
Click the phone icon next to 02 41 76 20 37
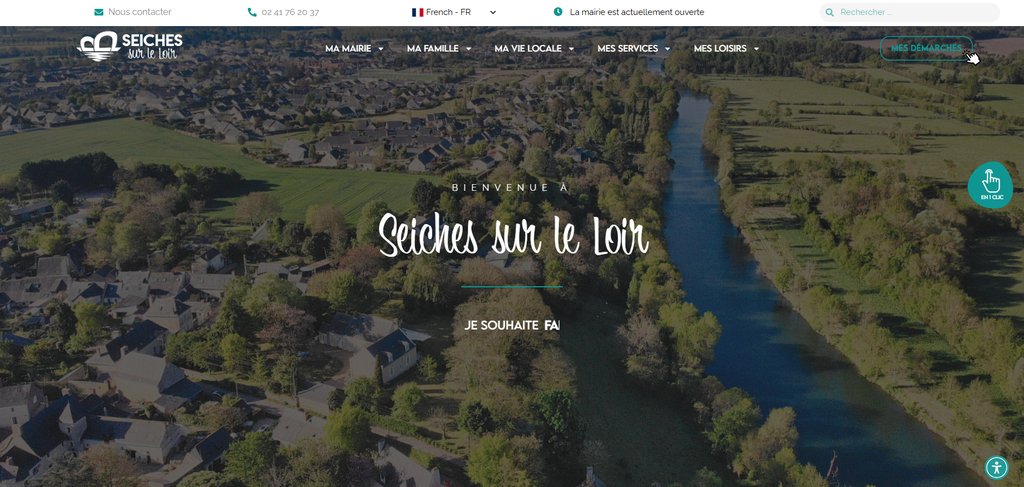click(252, 12)
